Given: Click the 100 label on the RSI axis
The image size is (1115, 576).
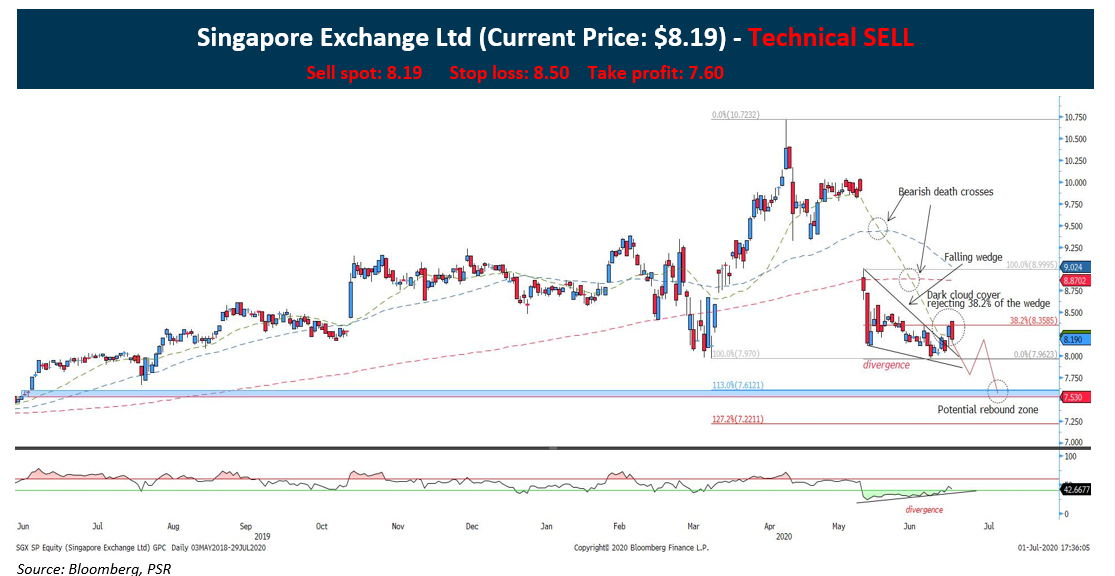Looking at the screenshot, I should click(1069, 456).
